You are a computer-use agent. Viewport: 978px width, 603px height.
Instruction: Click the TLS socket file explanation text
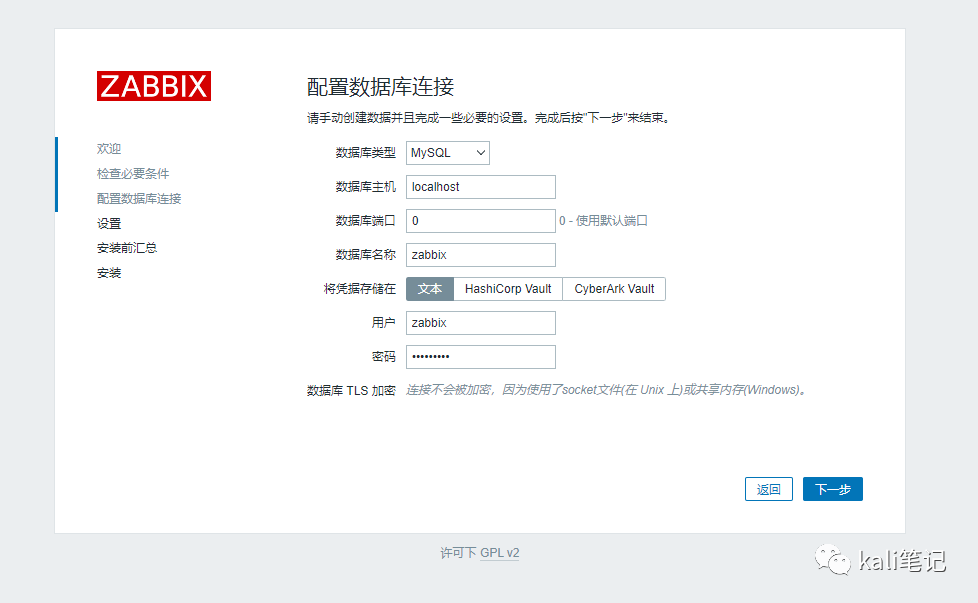[x=608, y=390]
